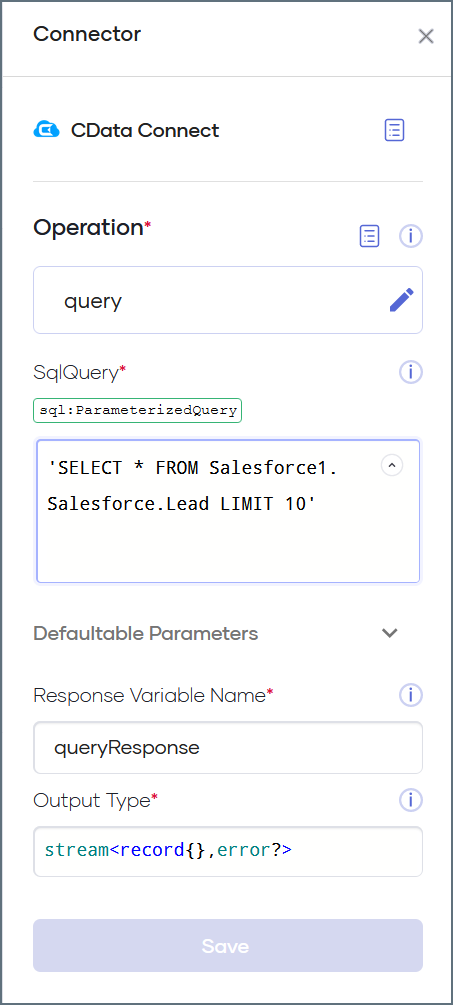Show info for Response Variable Name

[411, 695]
